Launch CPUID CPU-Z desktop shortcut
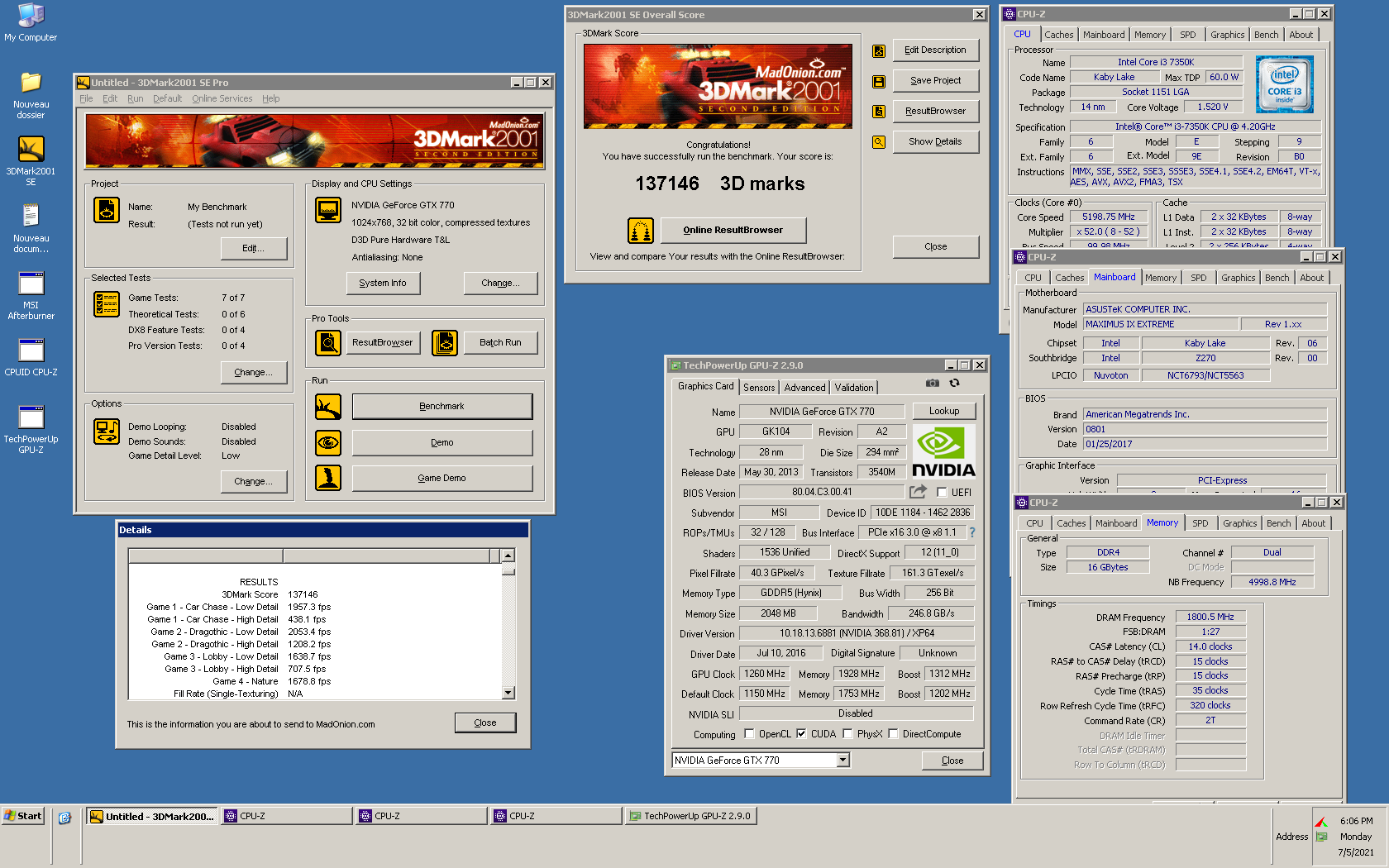This screenshot has height=868, width=1389. [x=31, y=357]
